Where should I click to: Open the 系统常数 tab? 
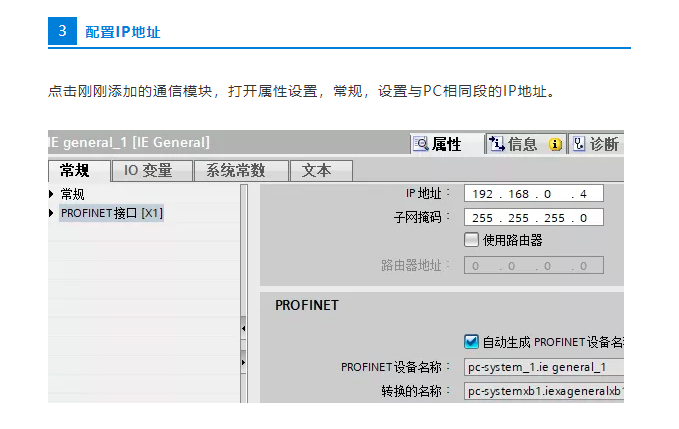240,171
